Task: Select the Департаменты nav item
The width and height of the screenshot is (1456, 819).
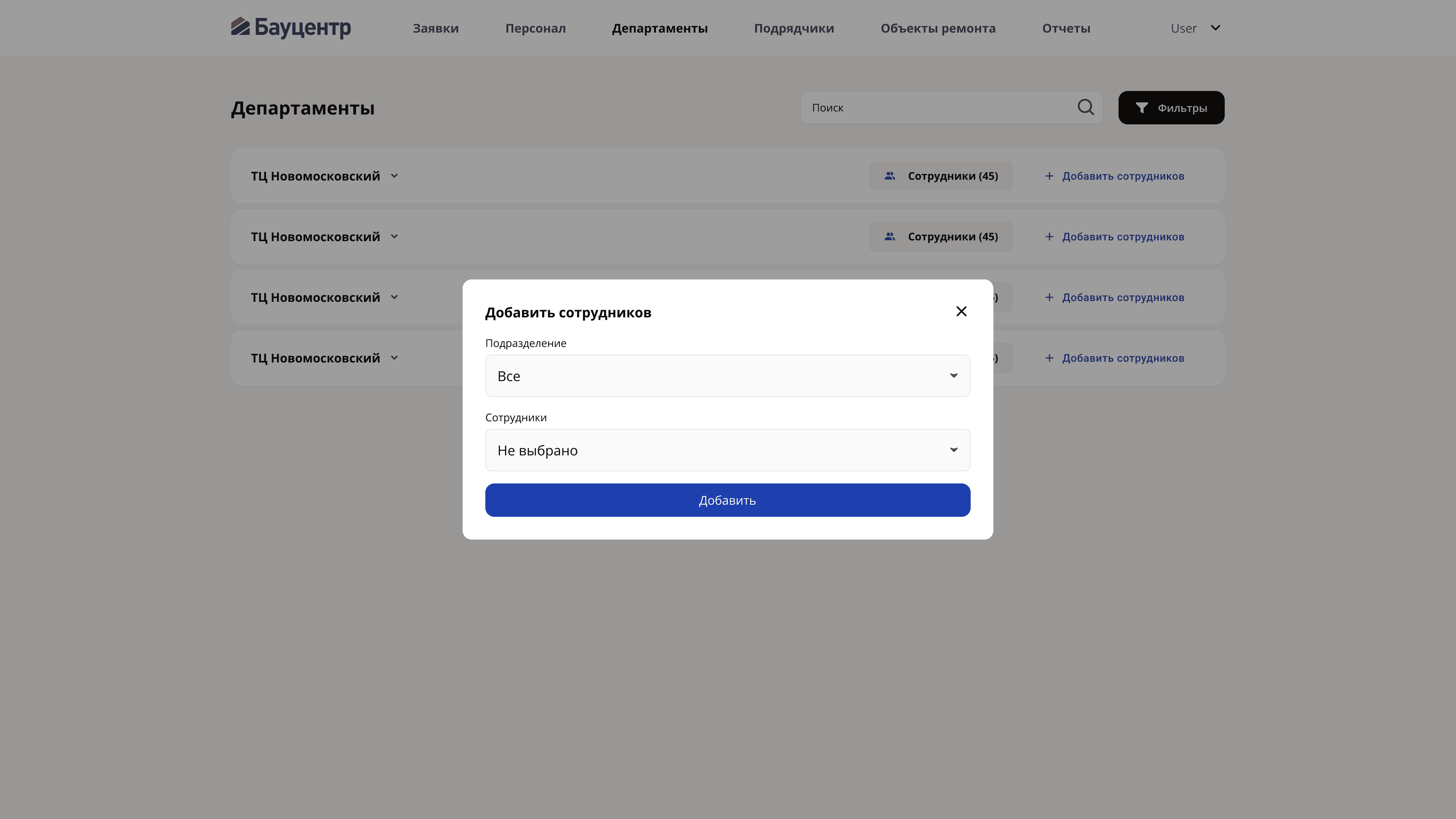Action: 660,28
